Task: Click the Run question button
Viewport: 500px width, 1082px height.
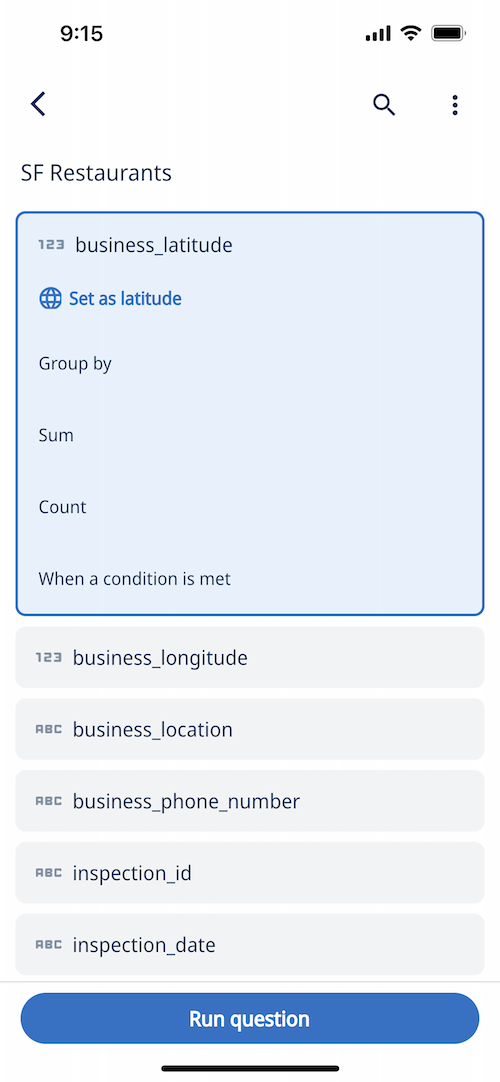Action: pos(250,1019)
